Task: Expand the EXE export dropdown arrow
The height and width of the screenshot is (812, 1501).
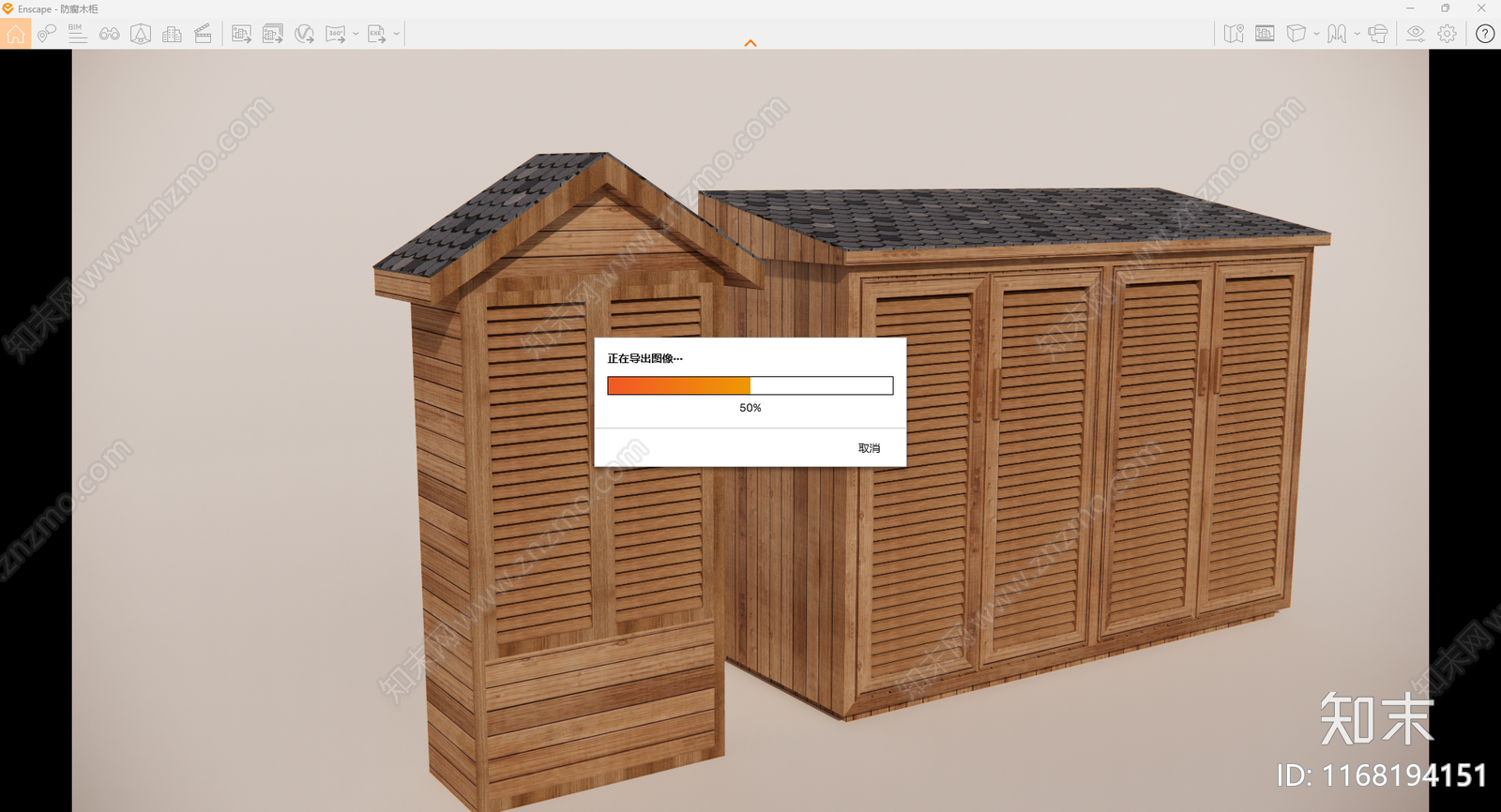Action: 397,34
